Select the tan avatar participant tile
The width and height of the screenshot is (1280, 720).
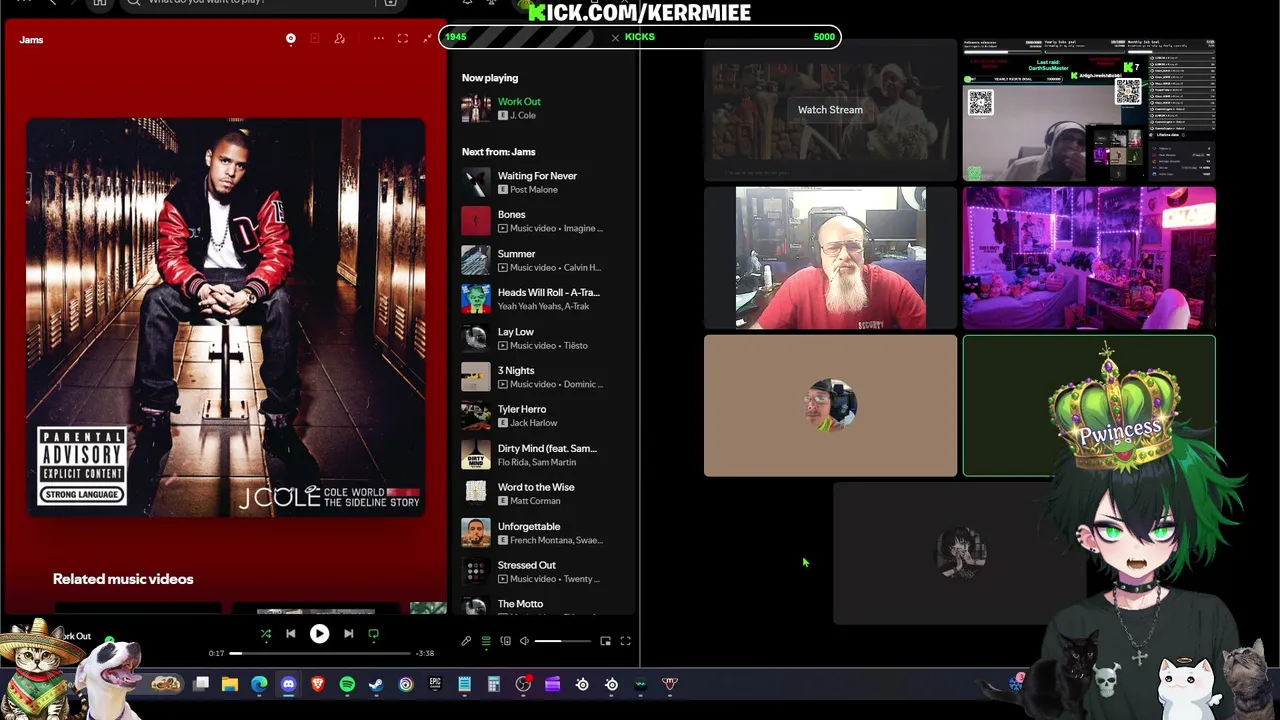830,405
